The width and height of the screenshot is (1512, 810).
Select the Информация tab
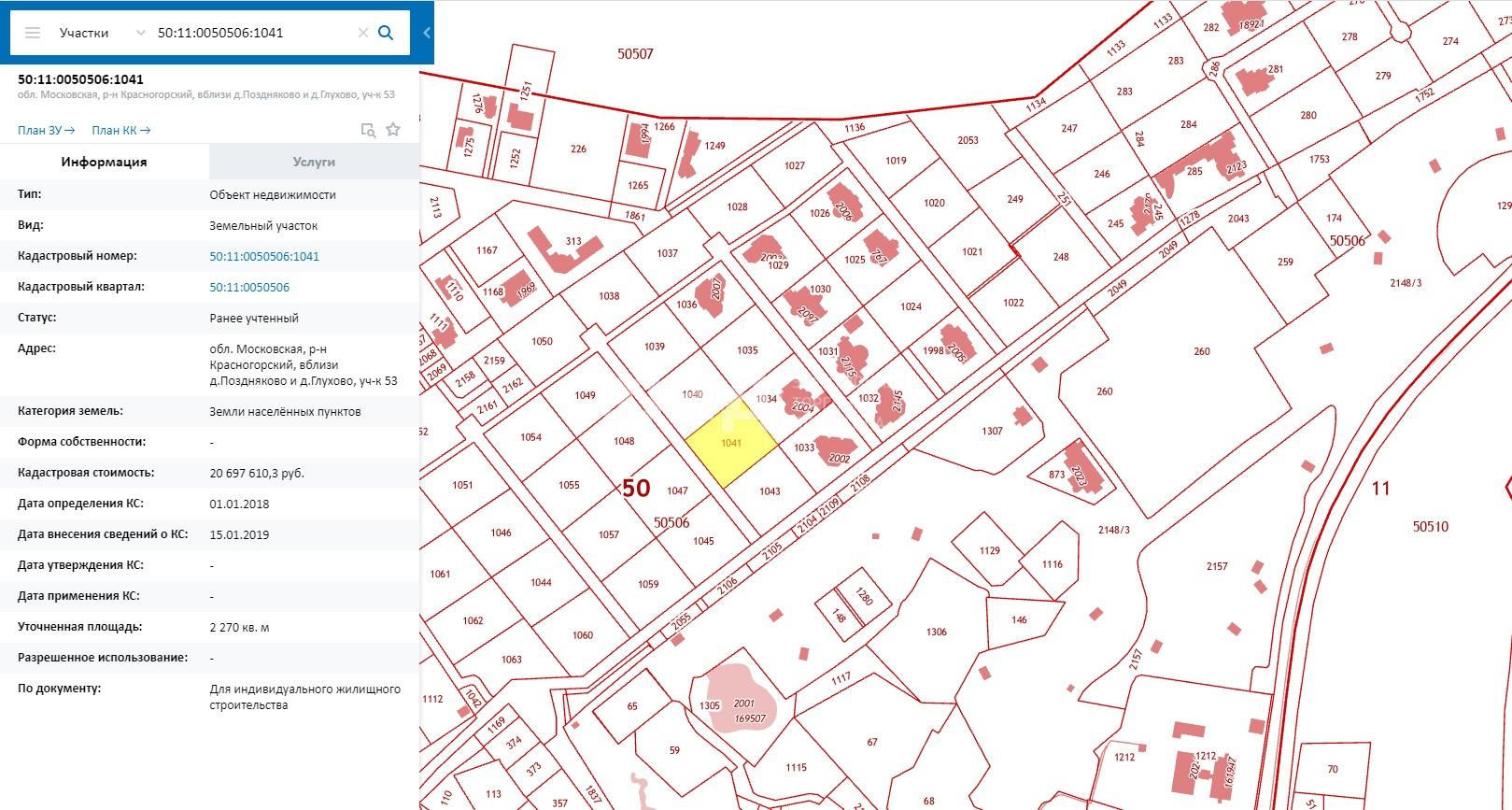click(105, 162)
